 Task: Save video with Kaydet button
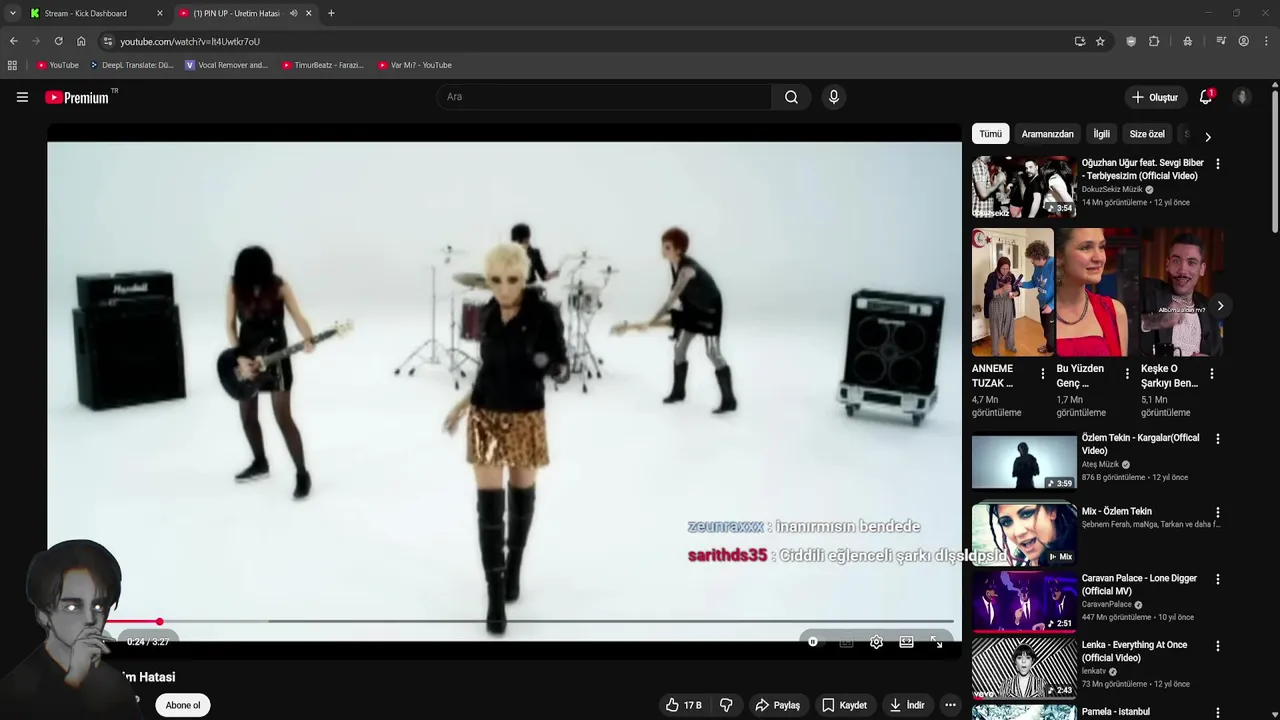(x=844, y=705)
